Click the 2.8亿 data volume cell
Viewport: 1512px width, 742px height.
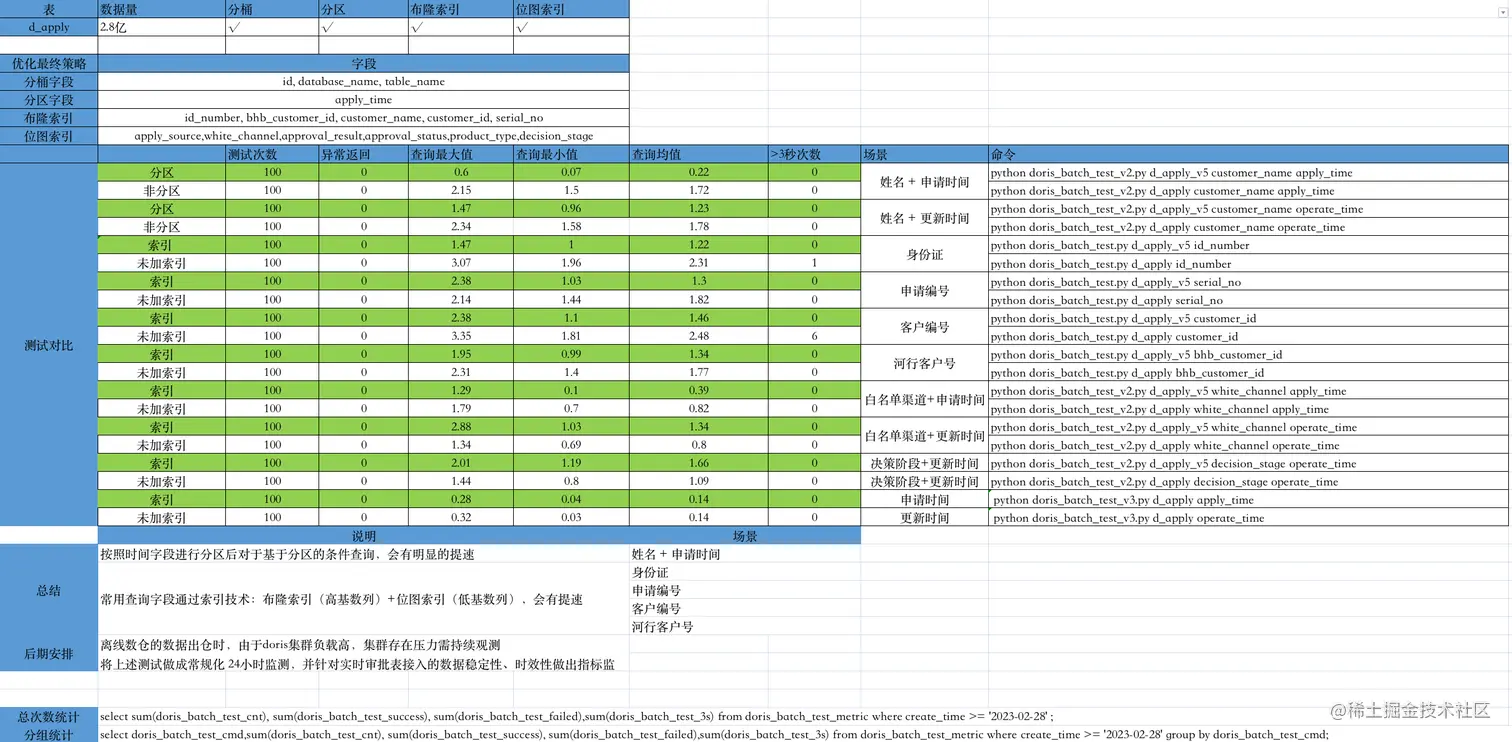(x=162, y=27)
